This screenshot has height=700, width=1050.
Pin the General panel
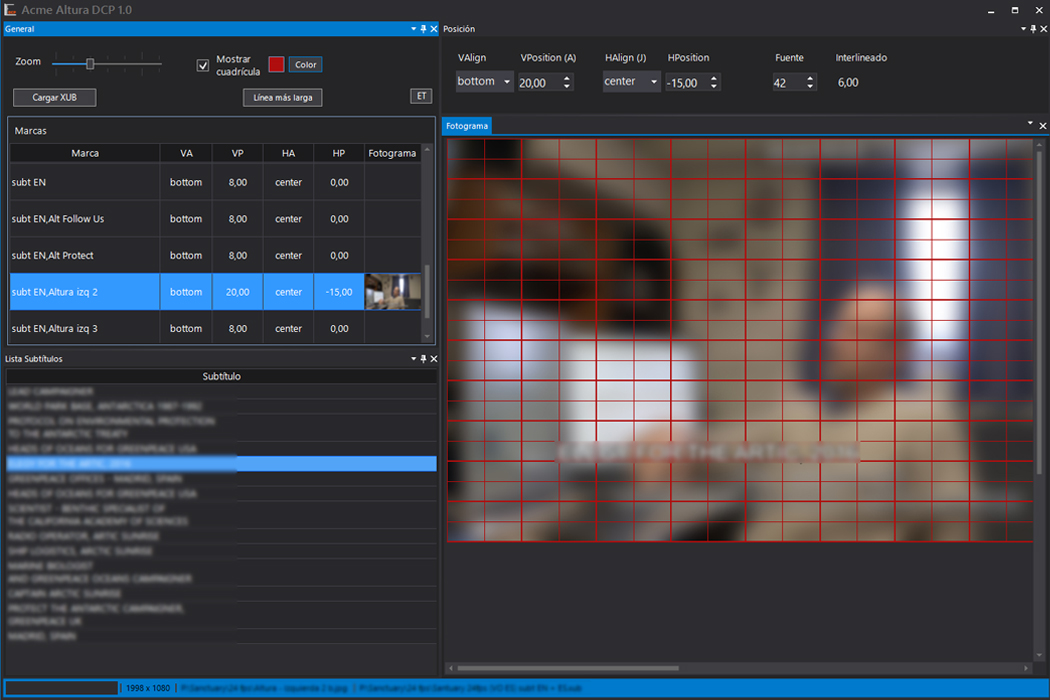(423, 30)
